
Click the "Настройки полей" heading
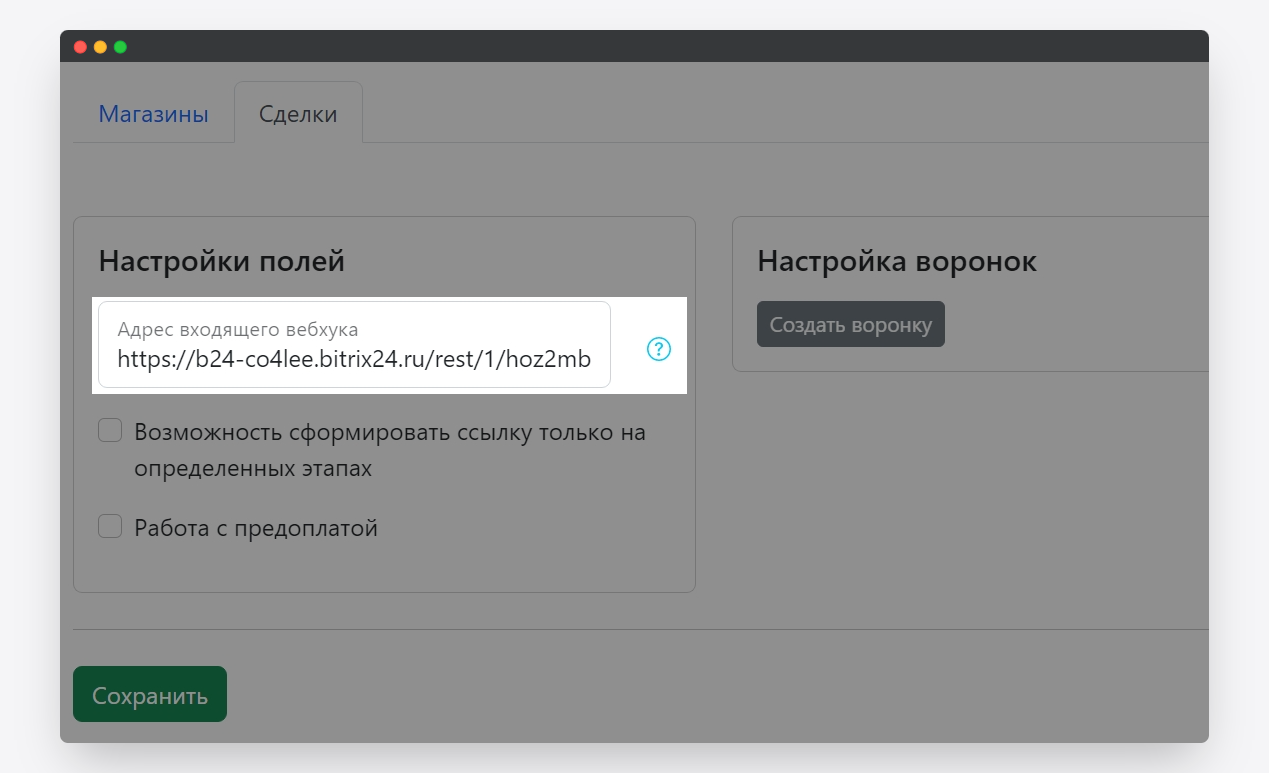click(221, 262)
